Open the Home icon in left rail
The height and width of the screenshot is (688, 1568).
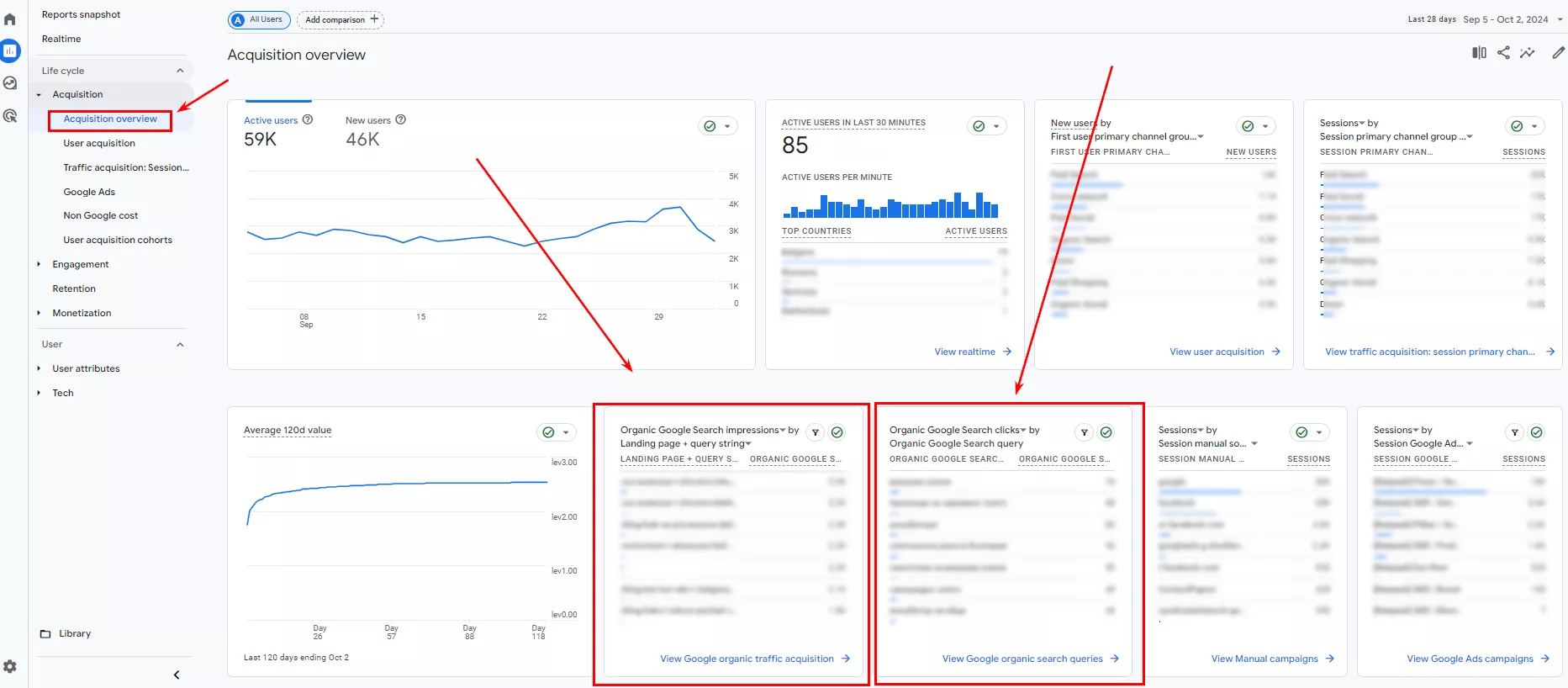click(10, 19)
